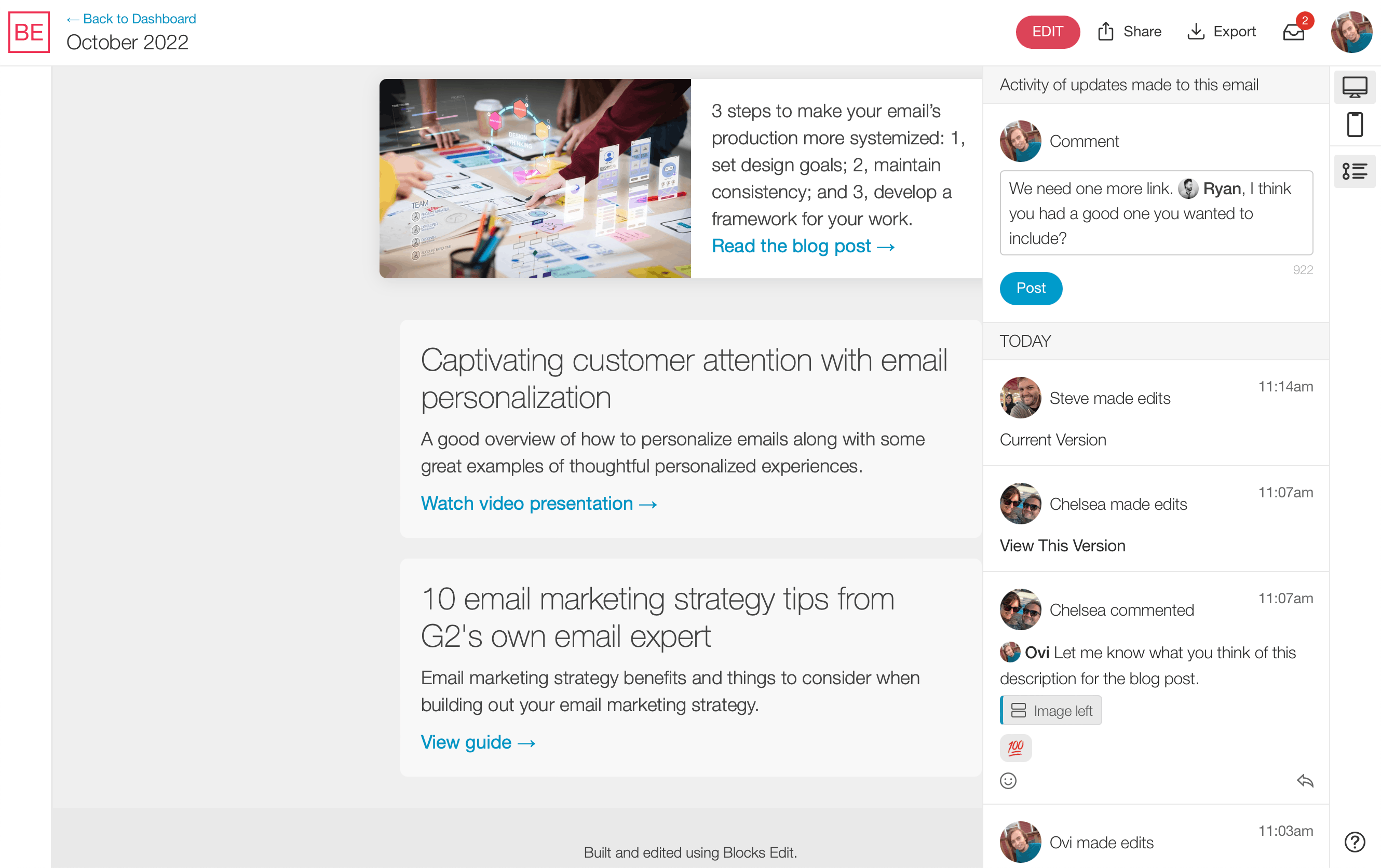
Task: Click View guide arrow link
Action: point(478,742)
